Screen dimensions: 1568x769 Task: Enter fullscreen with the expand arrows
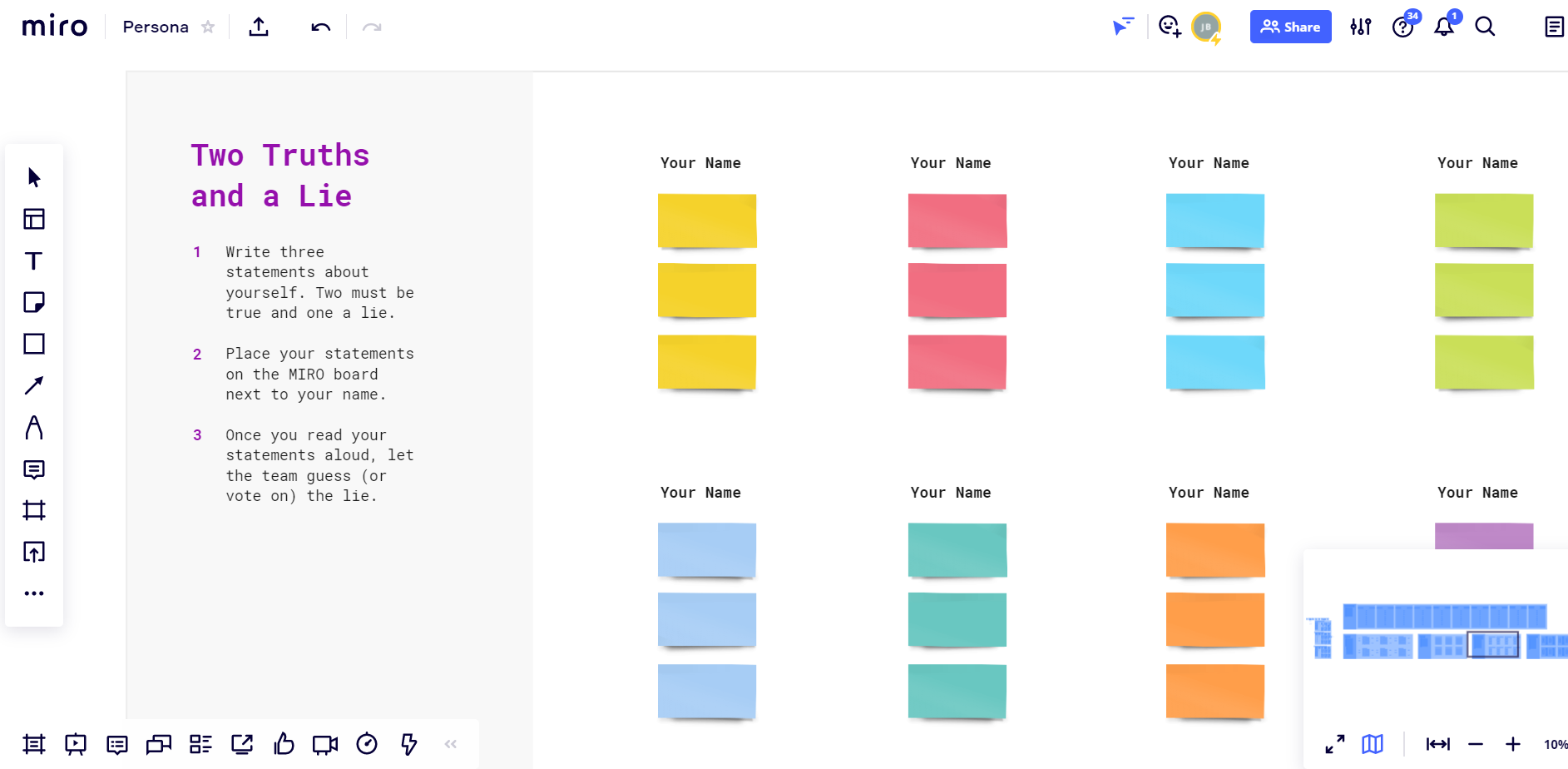[x=1335, y=744]
